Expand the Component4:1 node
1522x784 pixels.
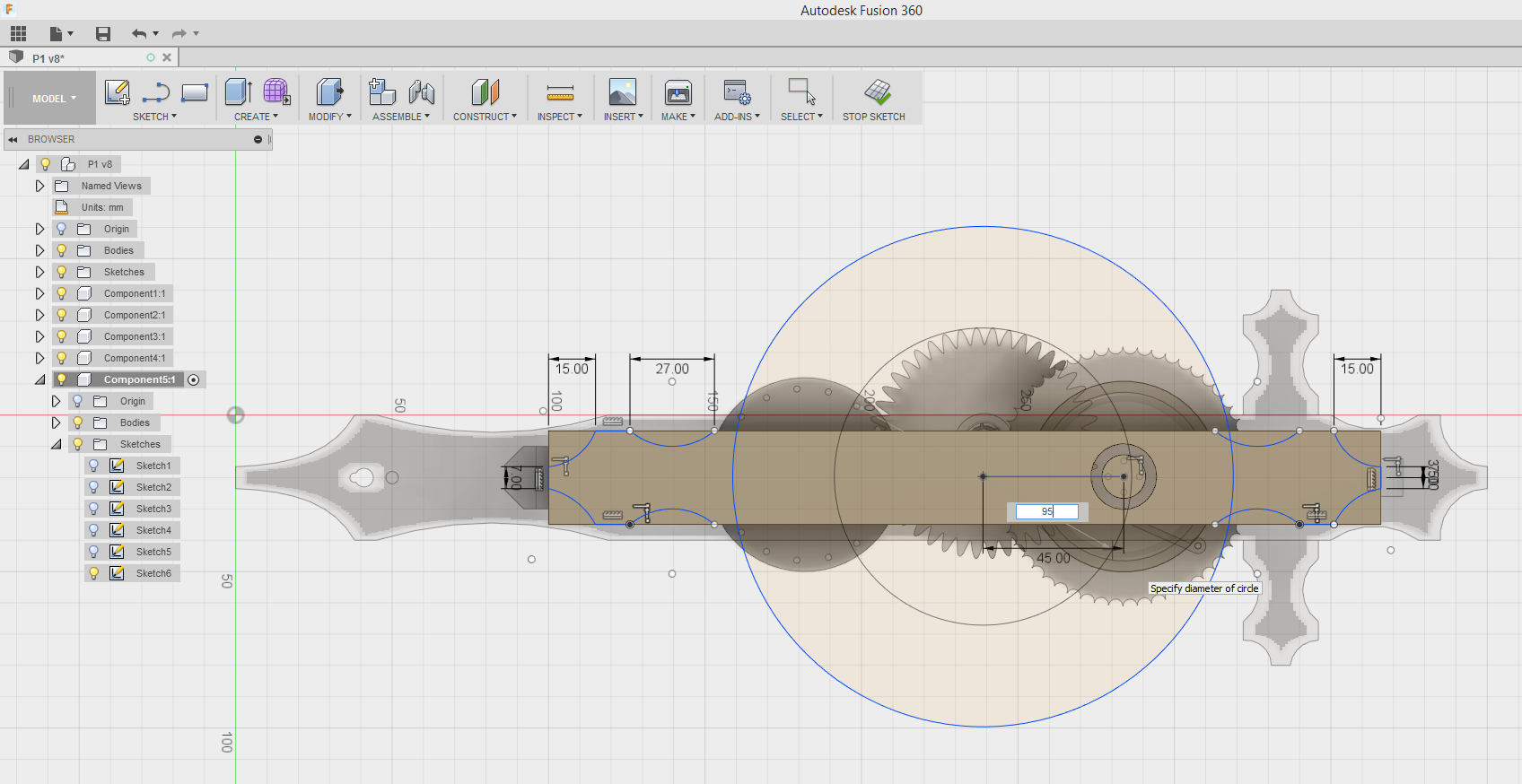[x=39, y=358]
